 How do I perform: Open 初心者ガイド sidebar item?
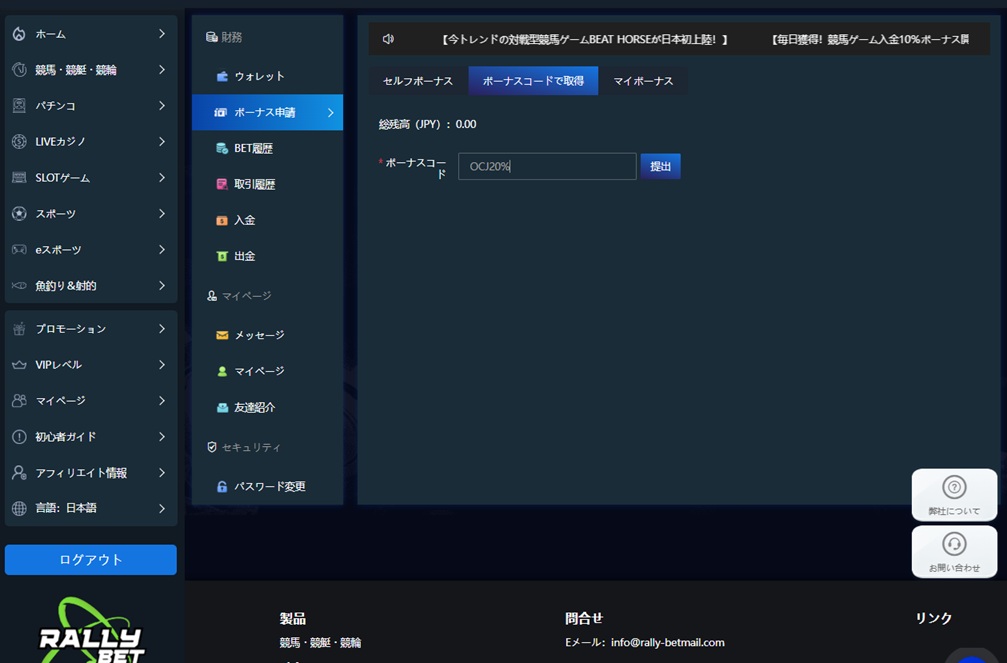91,437
